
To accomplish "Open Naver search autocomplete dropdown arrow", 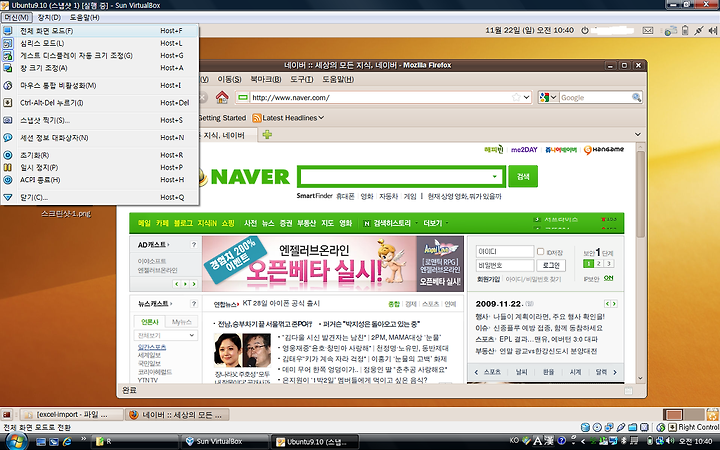I will 495,176.
